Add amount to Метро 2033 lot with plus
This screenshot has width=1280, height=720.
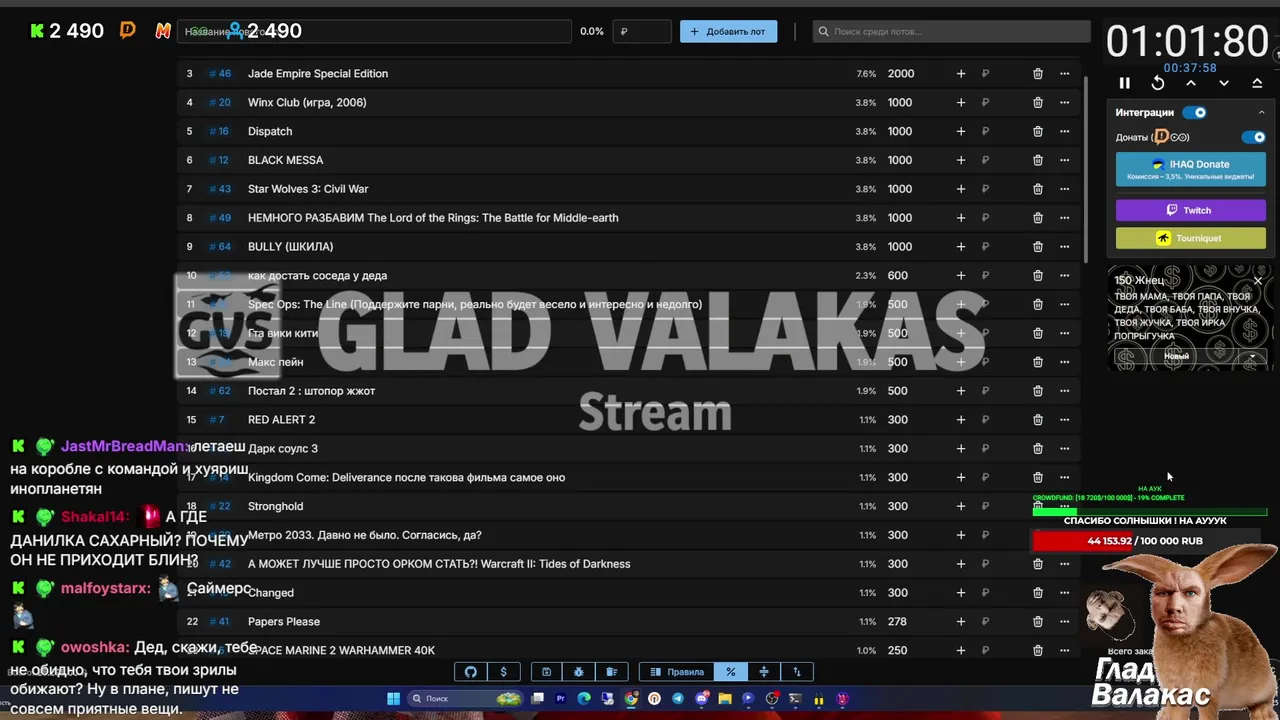(x=961, y=535)
